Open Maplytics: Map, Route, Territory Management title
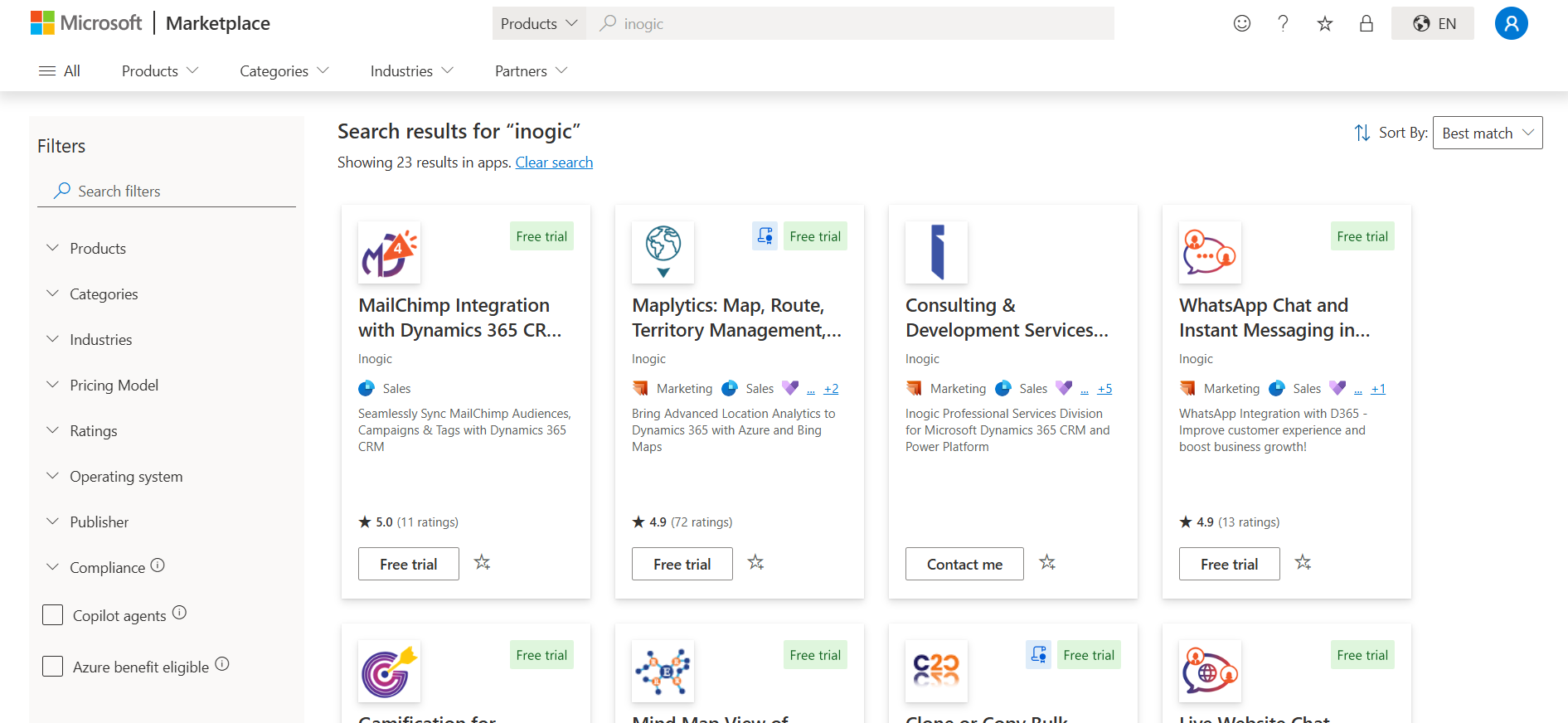 [736, 318]
